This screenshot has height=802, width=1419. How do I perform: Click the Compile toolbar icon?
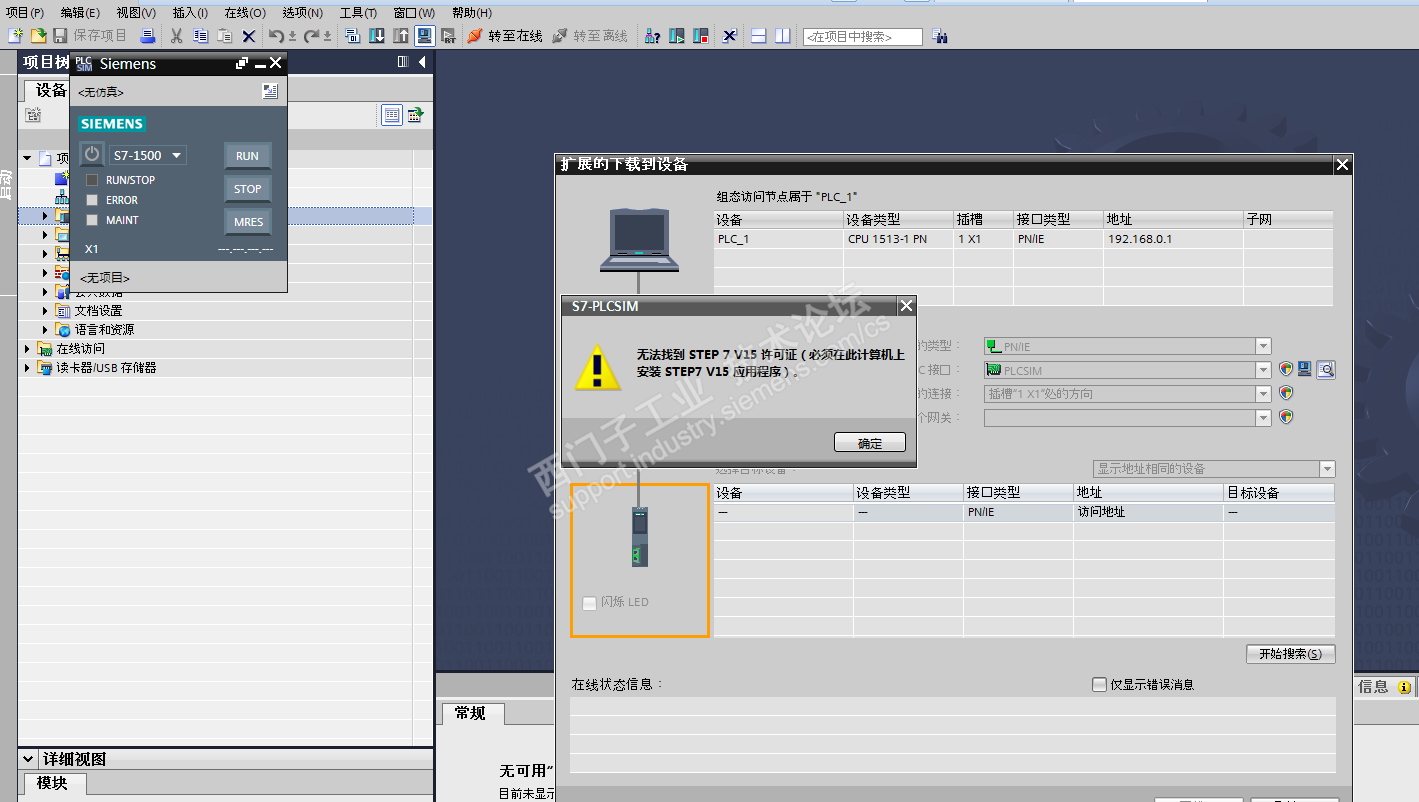coord(353,36)
